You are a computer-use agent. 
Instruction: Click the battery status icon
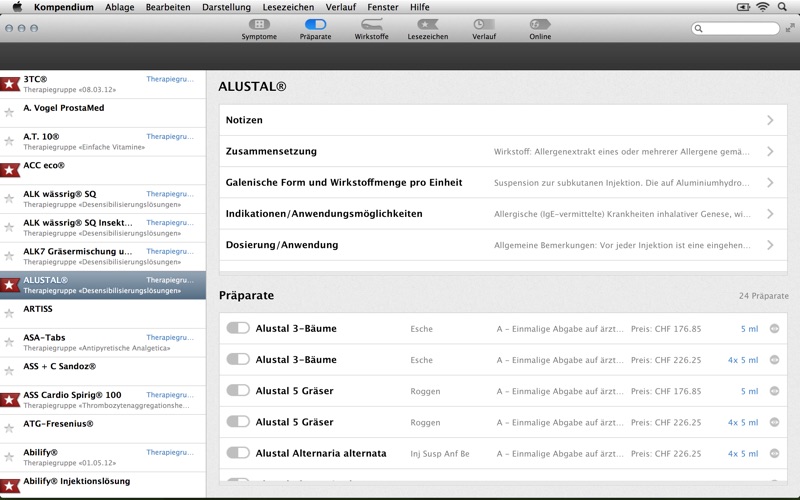point(743,7)
